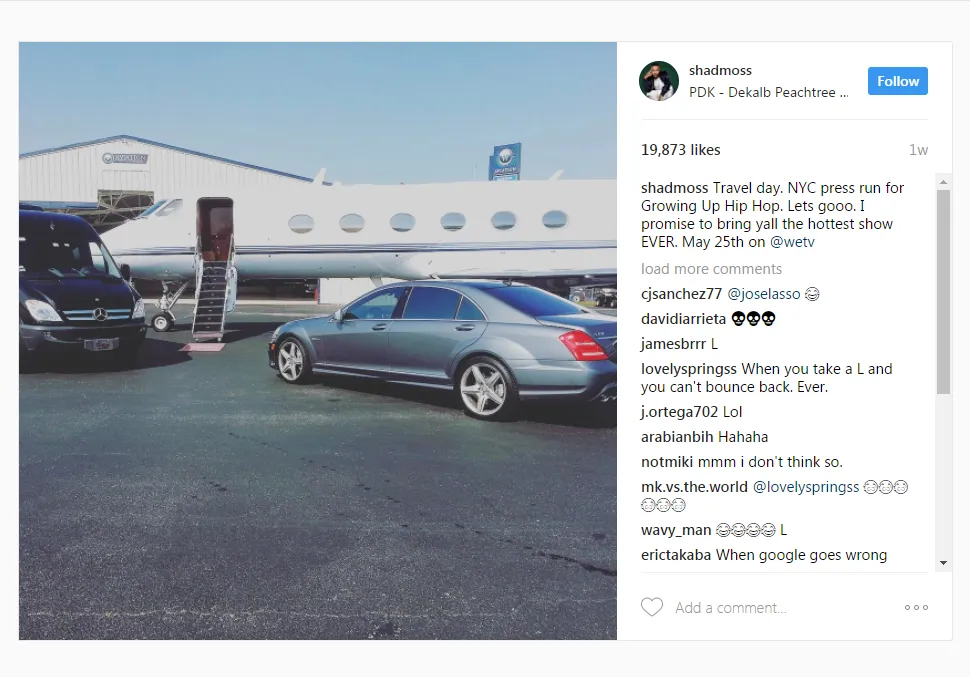This screenshot has width=970, height=677.
Task: Click shadmoss profile avatar picture
Action: coord(659,81)
